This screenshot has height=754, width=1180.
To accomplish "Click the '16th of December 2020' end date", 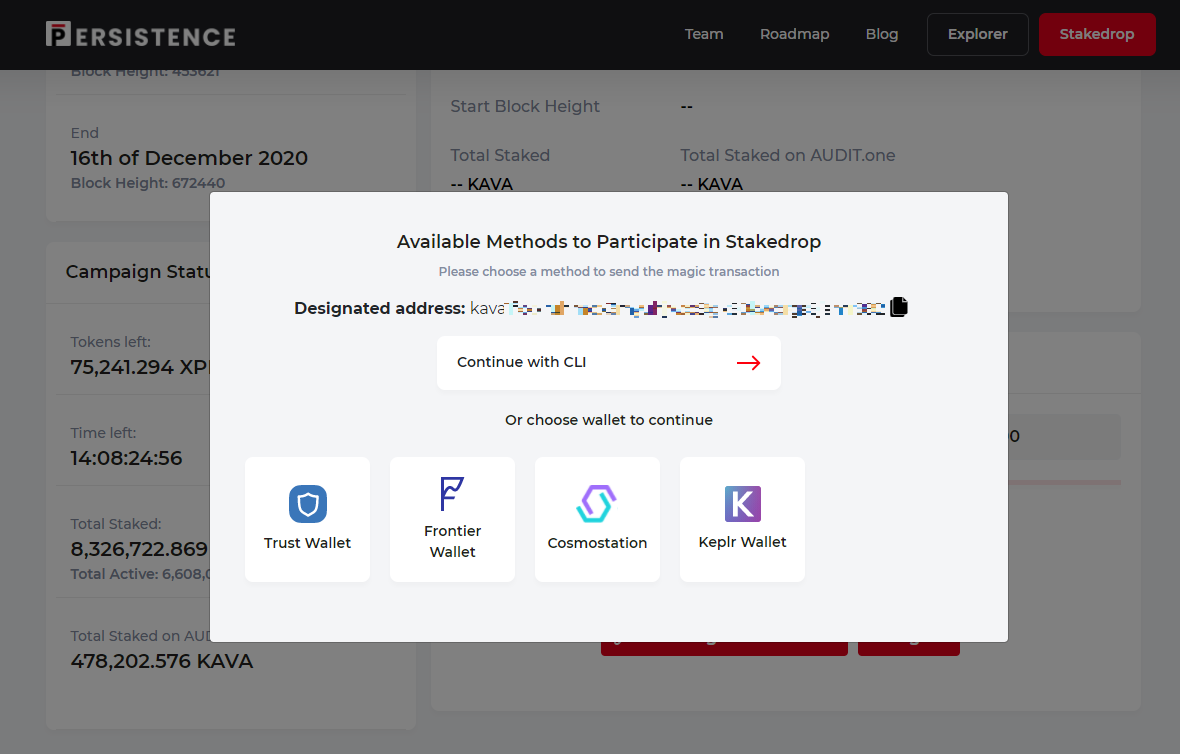I will click(x=189, y=157).
